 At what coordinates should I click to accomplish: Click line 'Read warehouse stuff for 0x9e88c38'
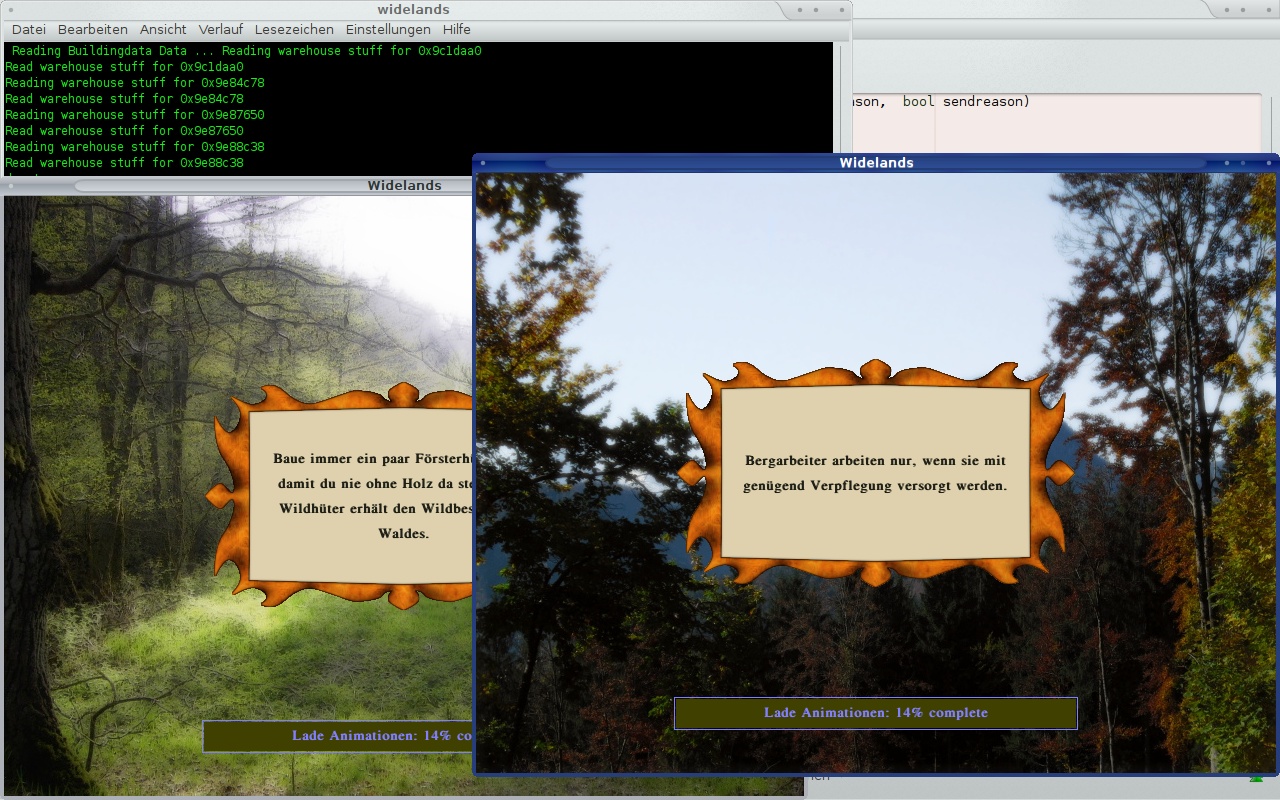[124, 163]
